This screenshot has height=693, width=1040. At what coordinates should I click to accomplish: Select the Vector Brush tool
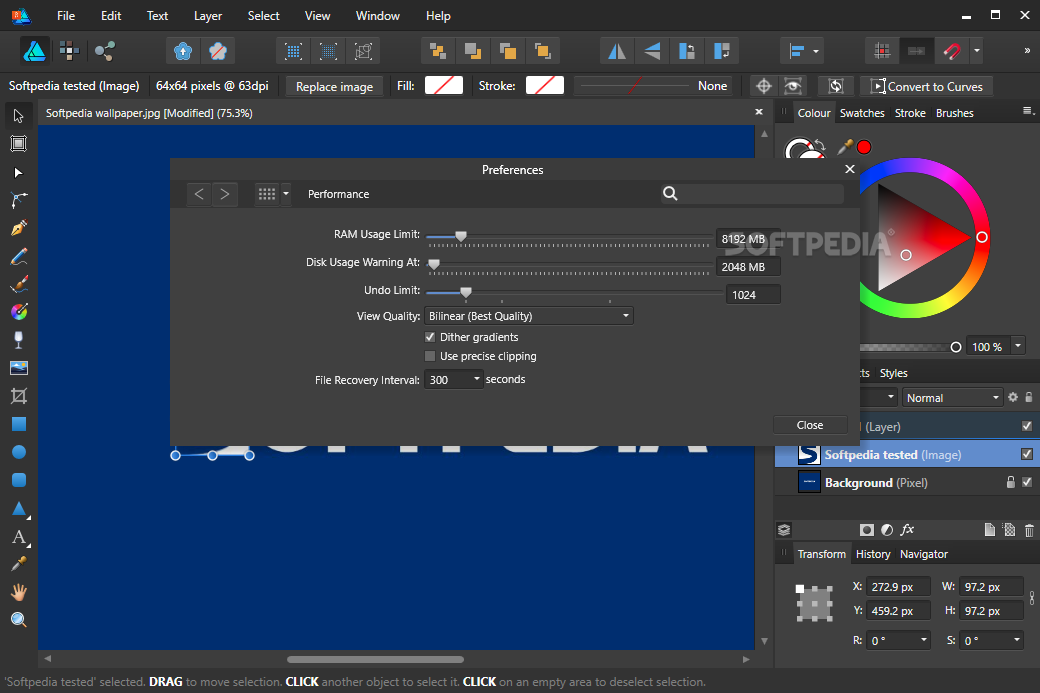(x=19, y=284)
